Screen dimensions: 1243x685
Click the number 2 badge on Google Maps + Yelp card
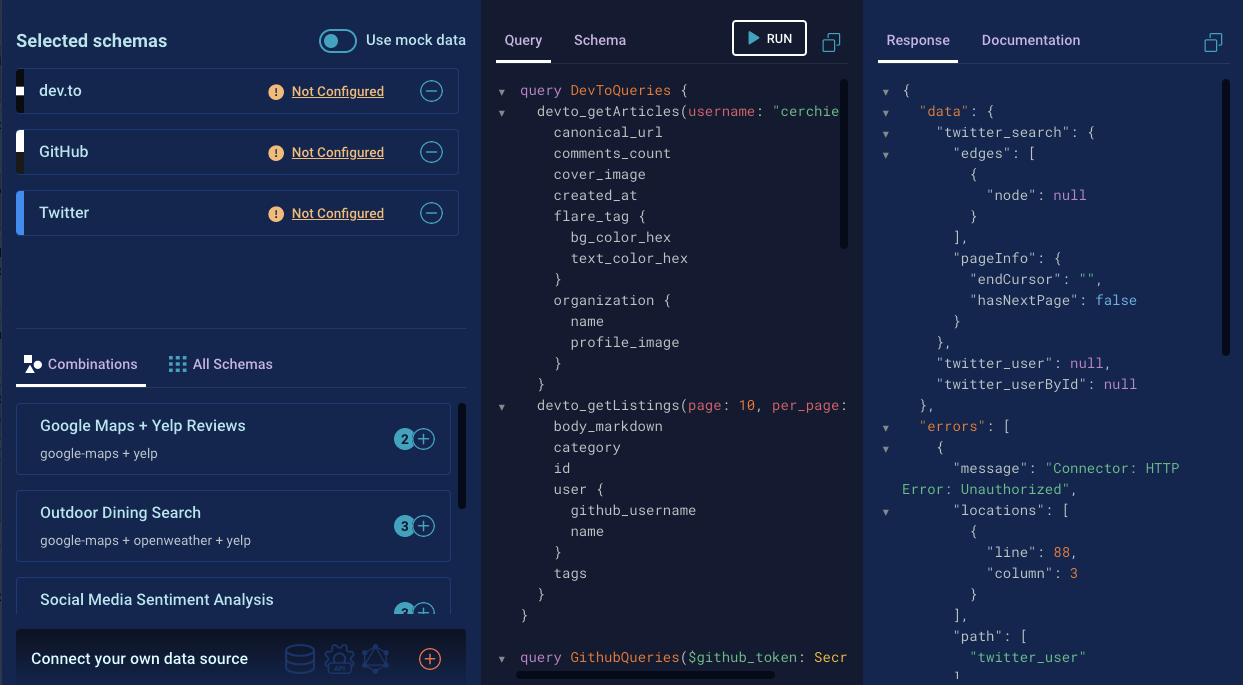point(405,439)
